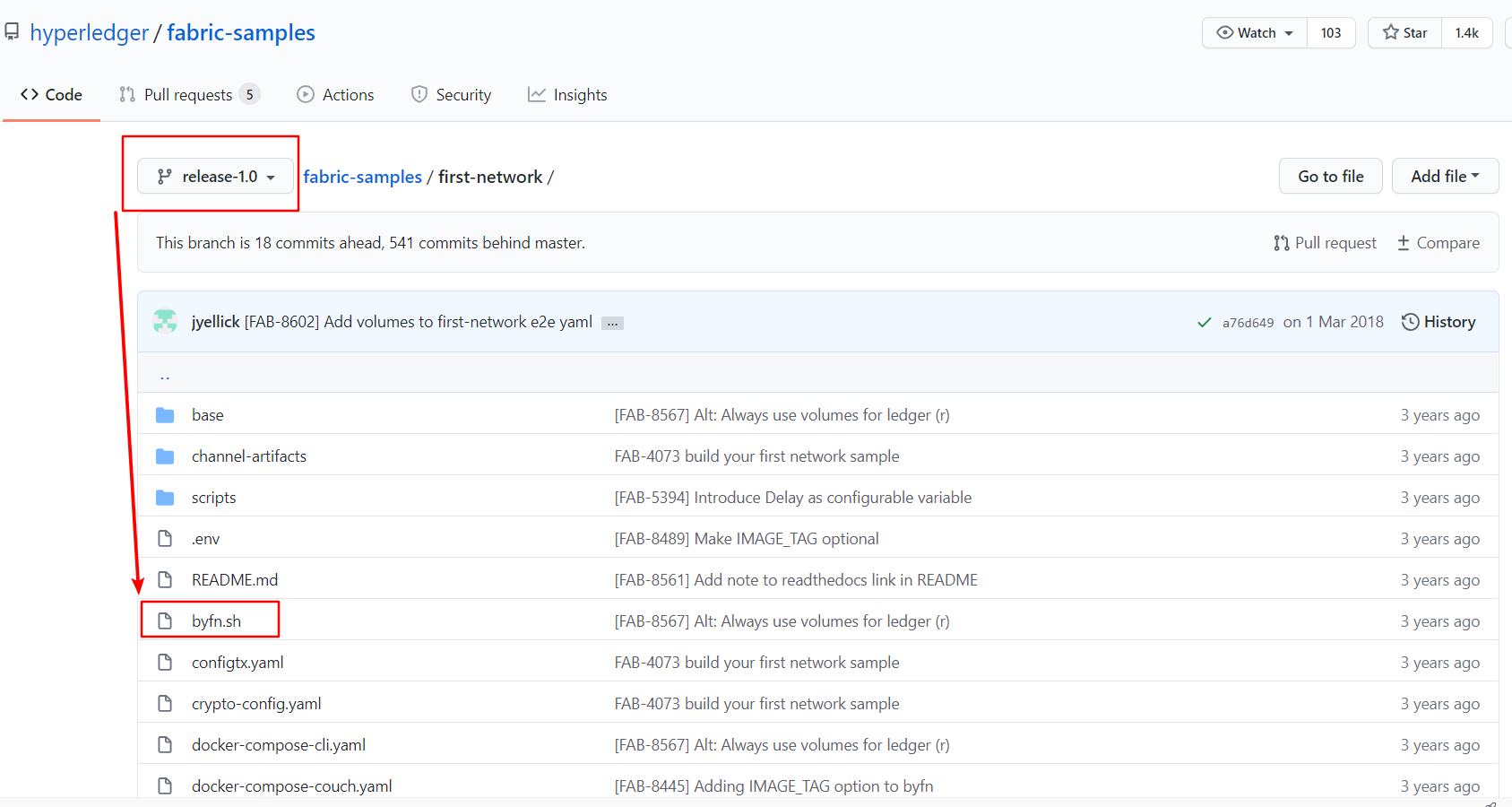Click the Go to file button
Screen dimensions: 1512x807
tap(1330, 177)
